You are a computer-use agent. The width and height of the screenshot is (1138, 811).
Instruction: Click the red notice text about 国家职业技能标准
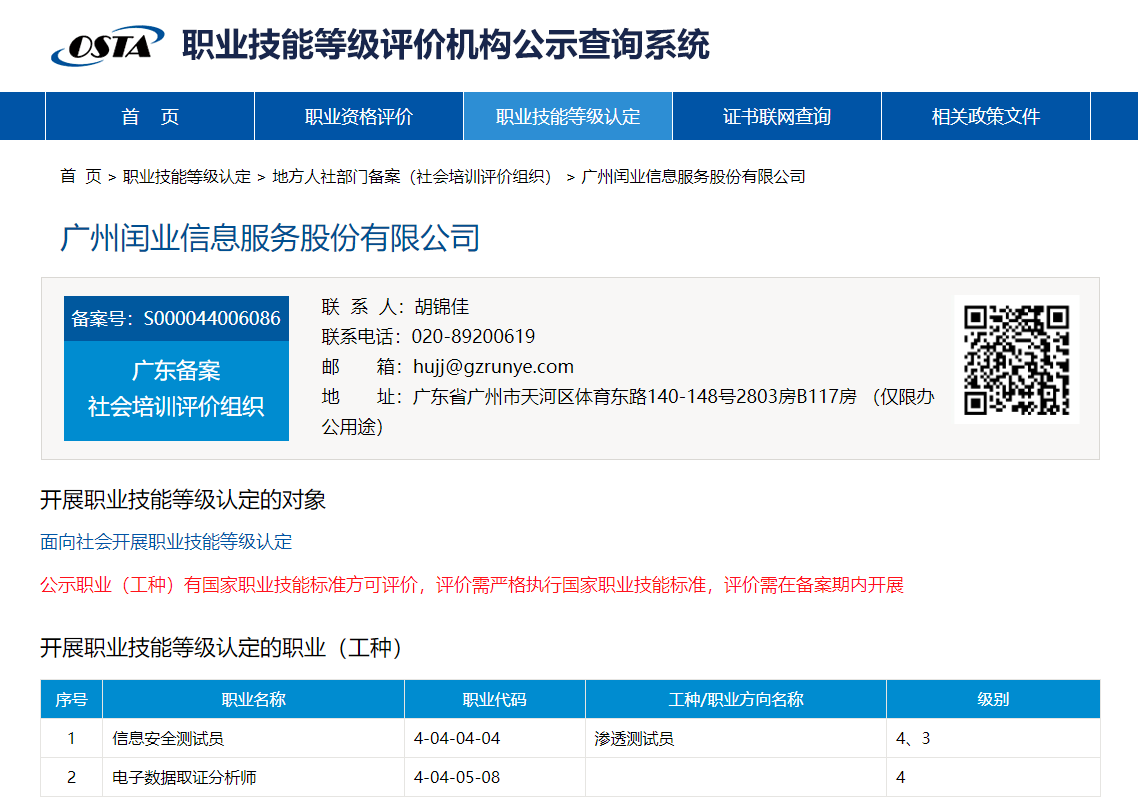coord(472,585)
